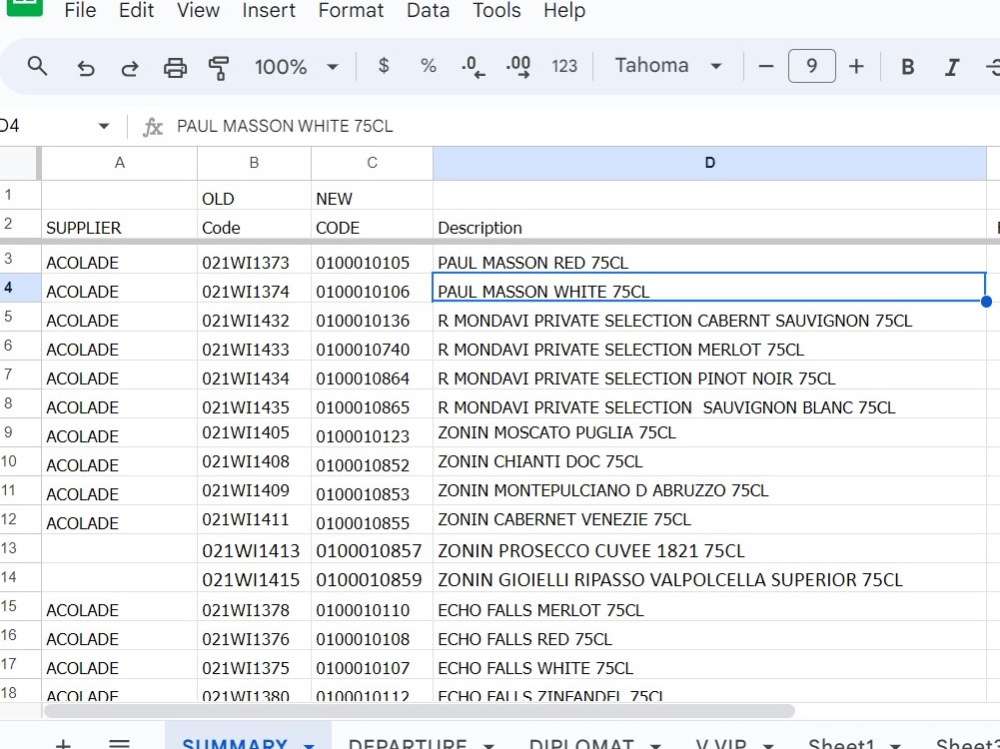The height and width of the screenshot is (749, 1000).
Task: Open the Data menu
Action: (427, 11)
